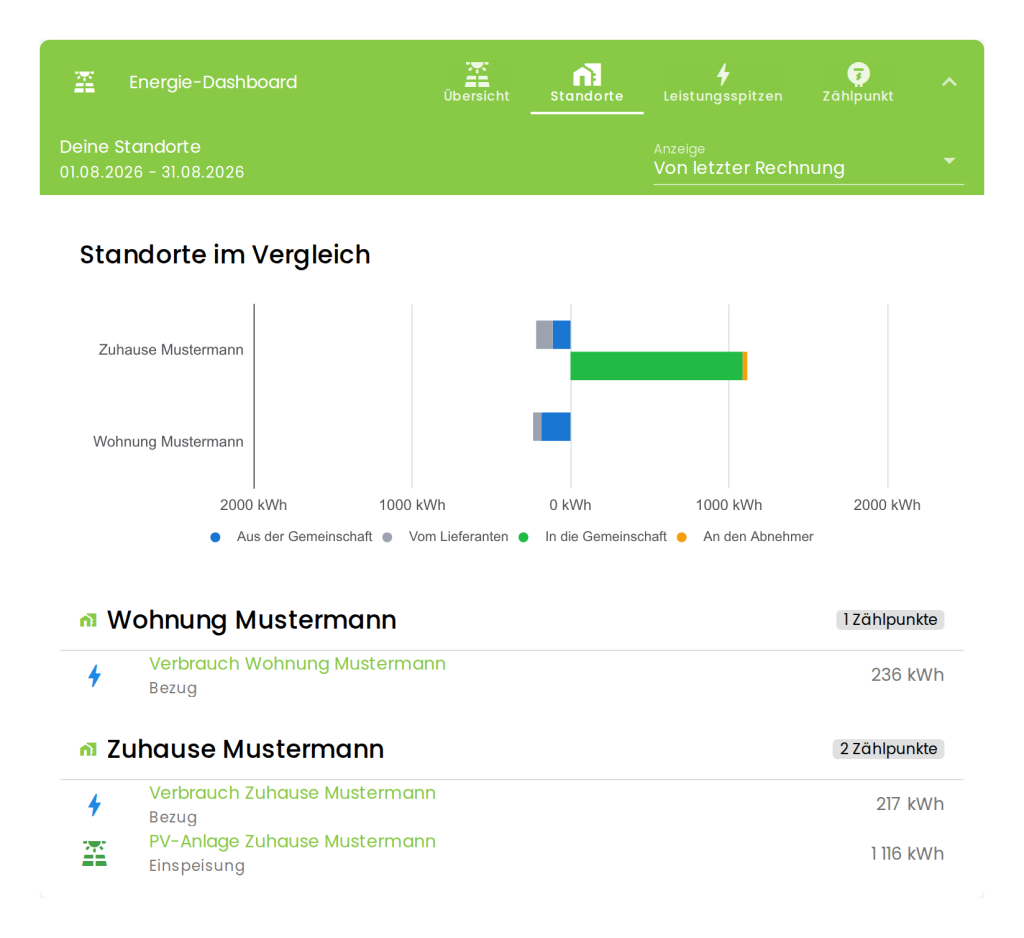Click the blue bar of Wohnung Mustermann

tap(556, 427)
